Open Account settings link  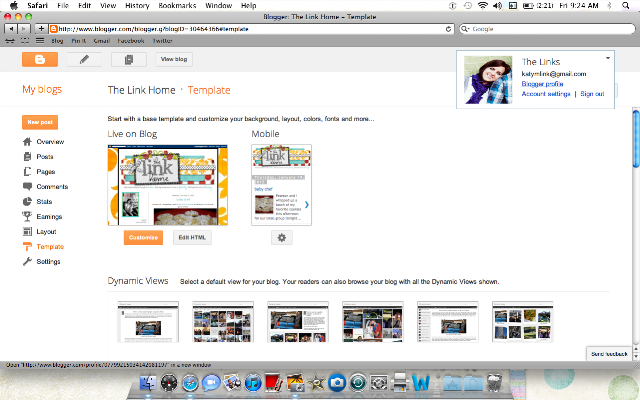(x=546, y=94)
